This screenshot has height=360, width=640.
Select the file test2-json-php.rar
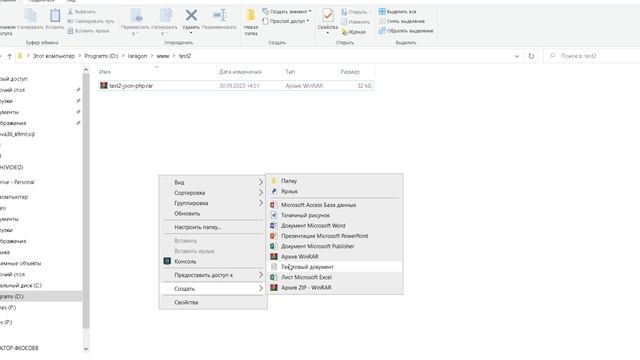click(236, 86)
